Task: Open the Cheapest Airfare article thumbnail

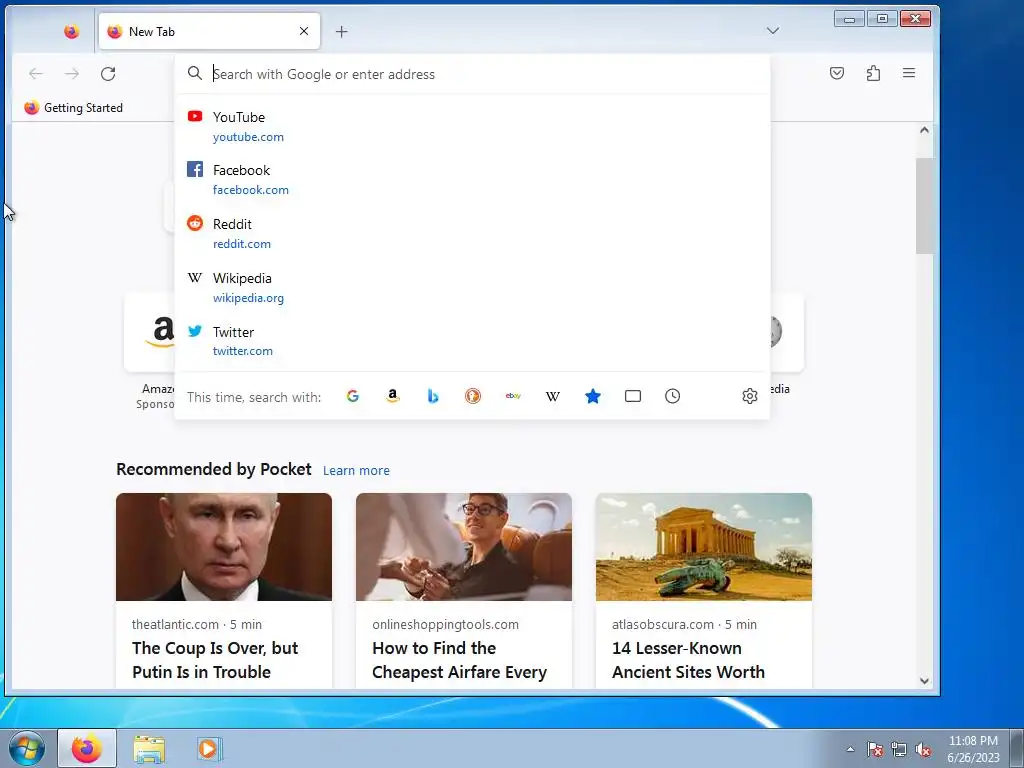Action: pyautogui.click(x=464, y=547)
